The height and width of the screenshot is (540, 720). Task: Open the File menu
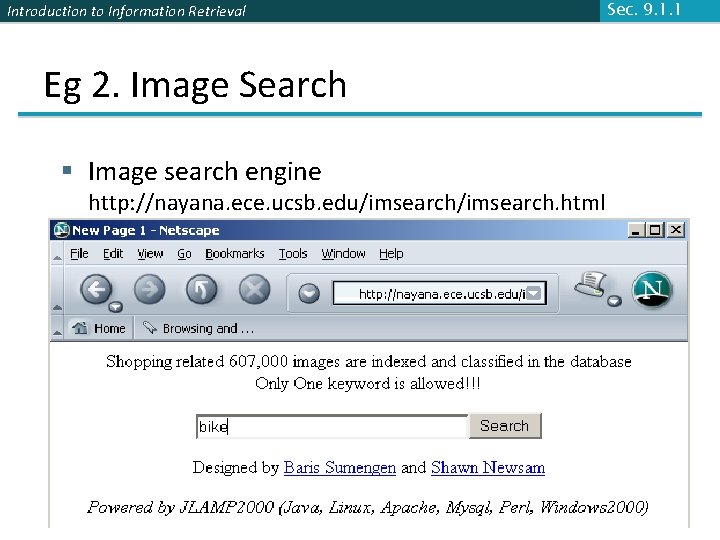click(x=79, y=253)
